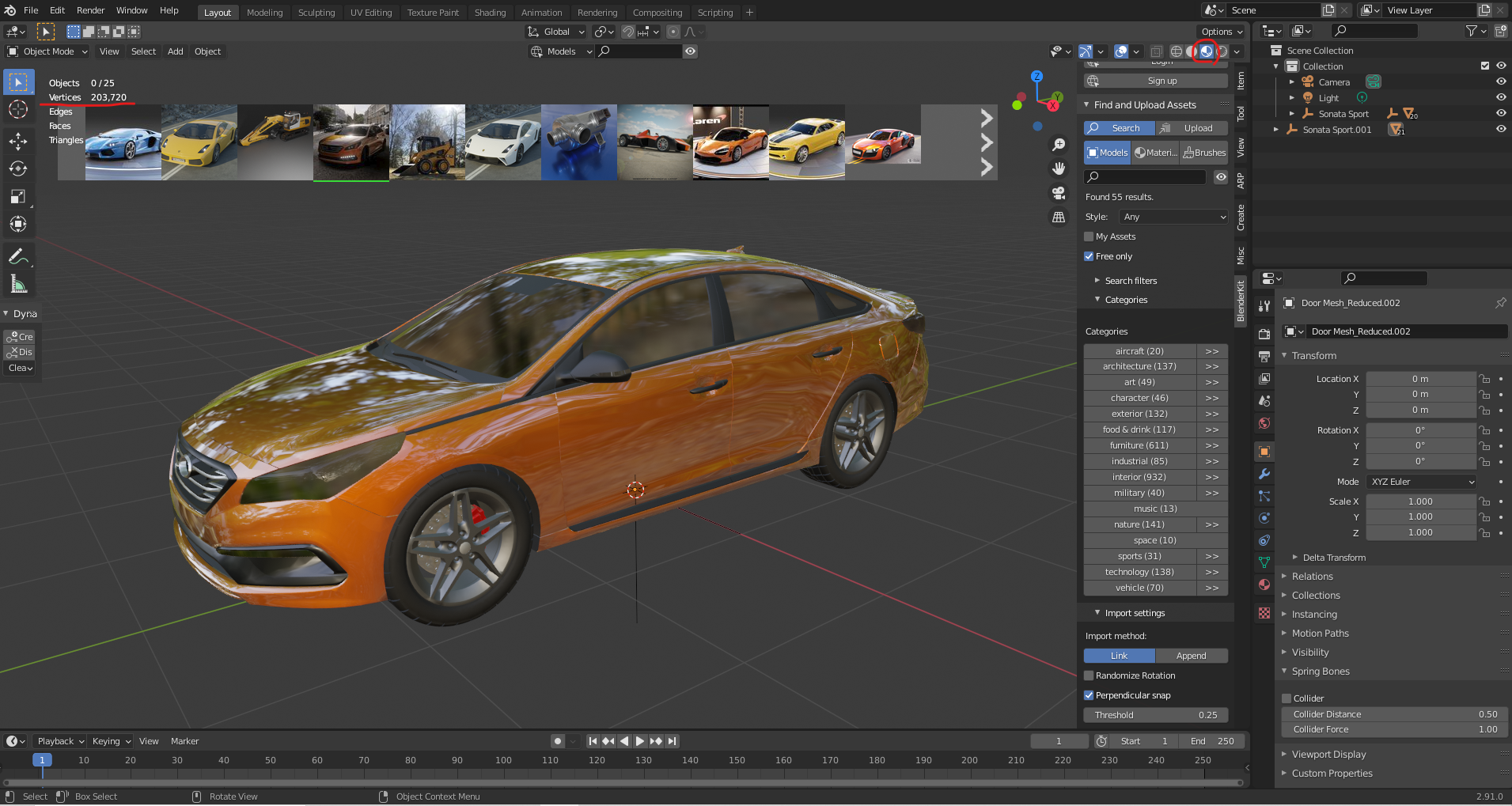Open the BlenderKit sidebar tab

coord(1241,301)
